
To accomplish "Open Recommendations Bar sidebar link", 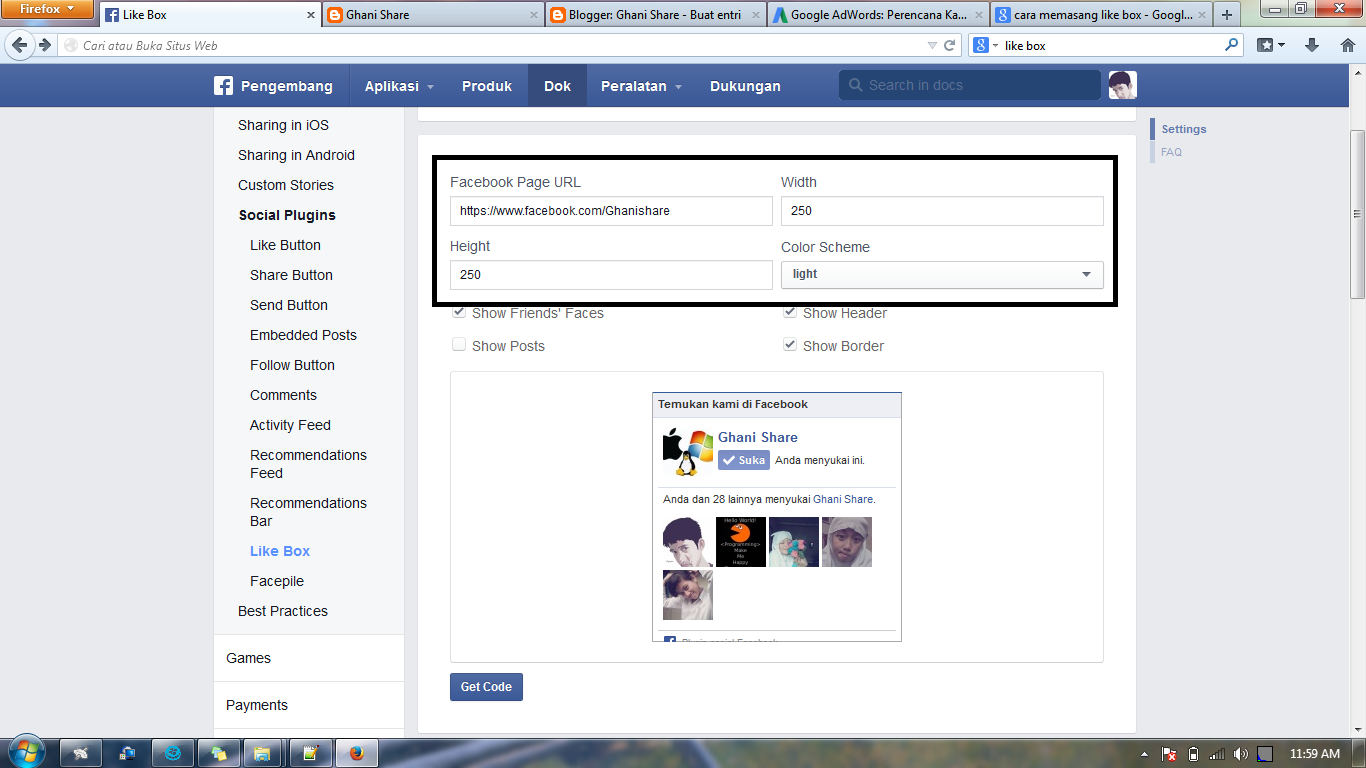I will click(x=308, y=512).
